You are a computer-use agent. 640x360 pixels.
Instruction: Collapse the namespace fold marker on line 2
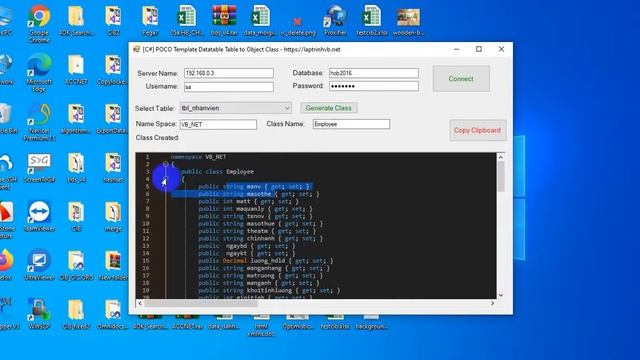coord(166,164)
